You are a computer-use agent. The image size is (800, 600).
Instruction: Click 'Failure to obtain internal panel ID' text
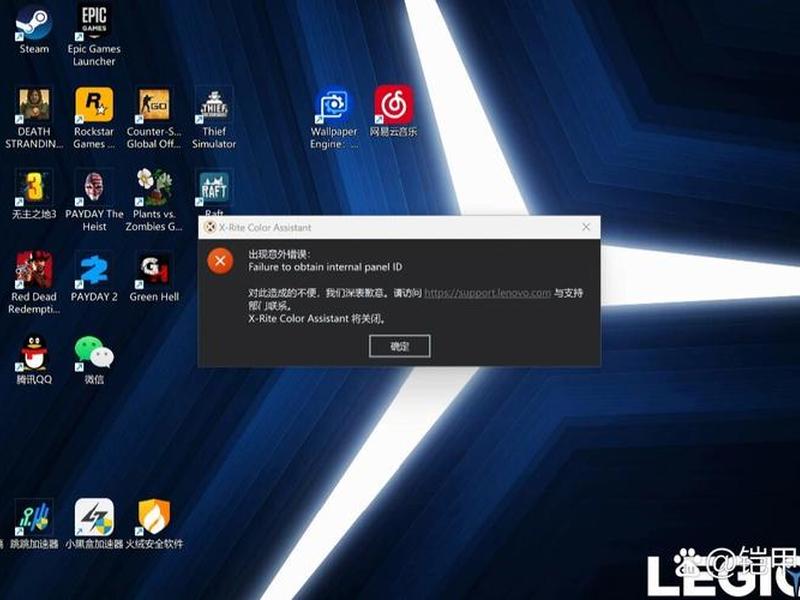325,267
